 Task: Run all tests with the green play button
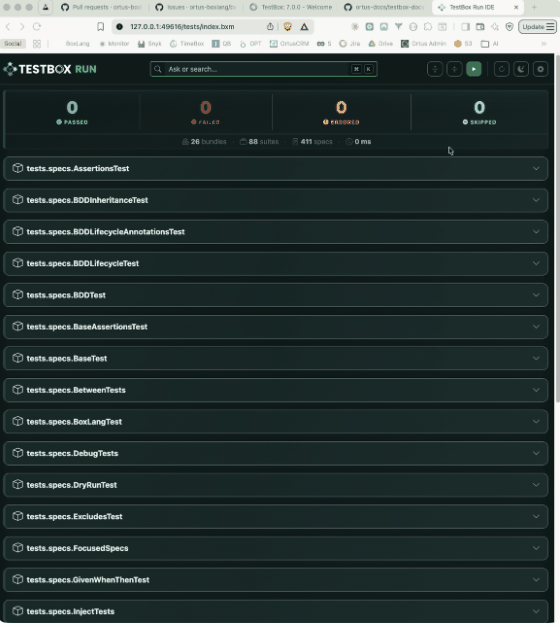(473, 69)
